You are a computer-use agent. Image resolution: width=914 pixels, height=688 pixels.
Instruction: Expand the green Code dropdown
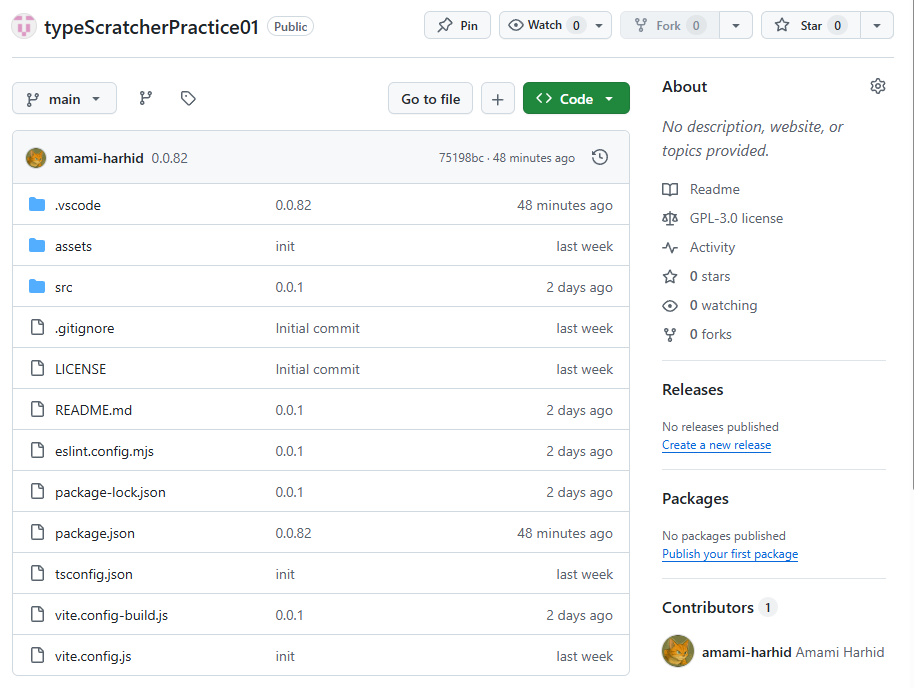576,99
